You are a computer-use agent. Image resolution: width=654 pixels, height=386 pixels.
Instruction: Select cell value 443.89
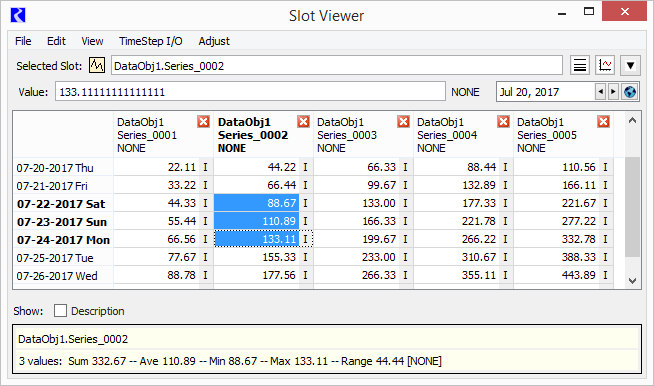(x=557, y=275)
